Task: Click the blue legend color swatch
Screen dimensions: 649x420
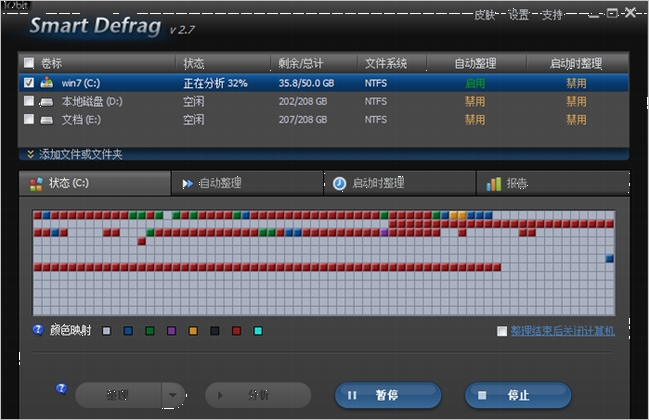Action: (x=128, y=331)
